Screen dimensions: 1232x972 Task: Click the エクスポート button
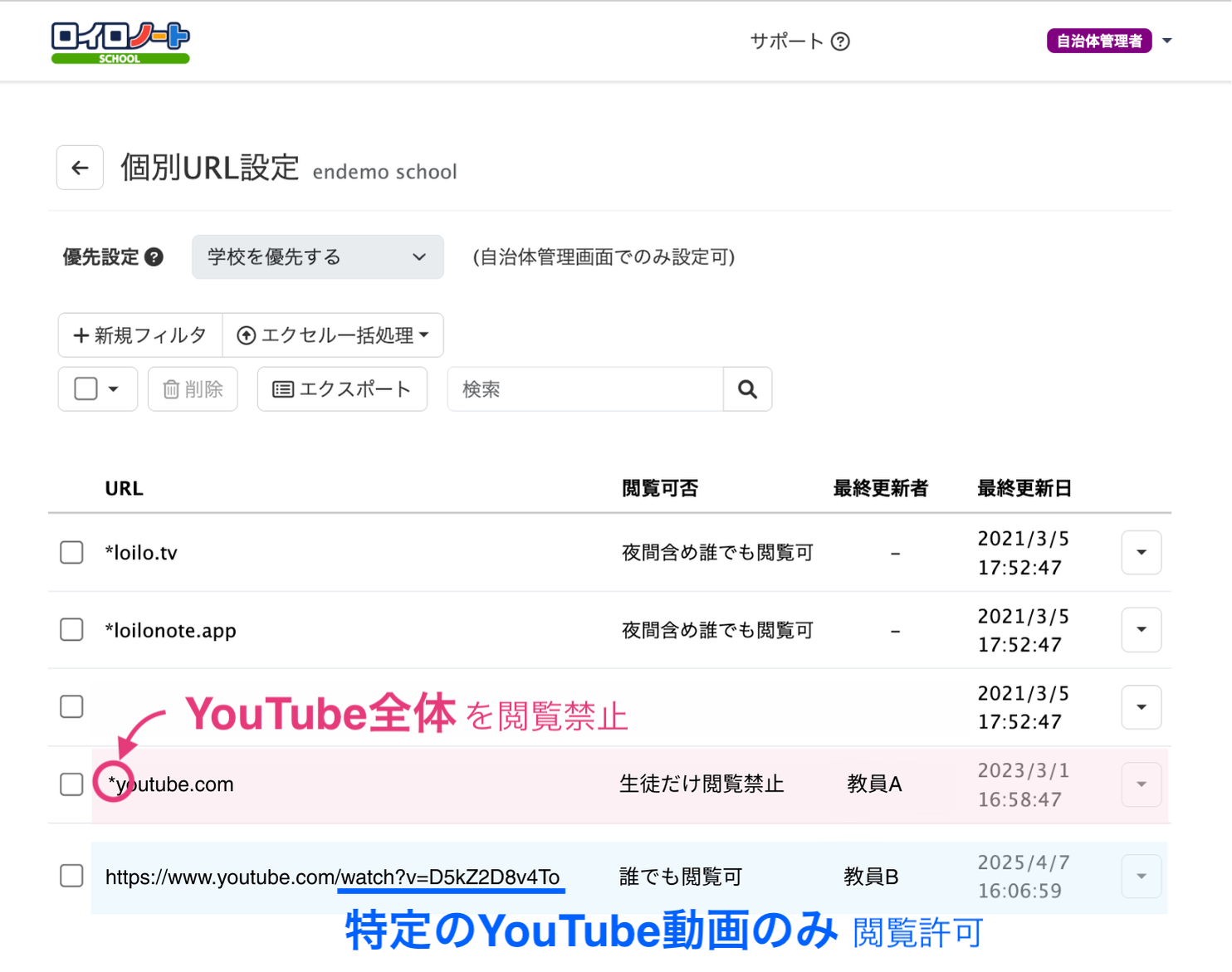click(342, 389)
